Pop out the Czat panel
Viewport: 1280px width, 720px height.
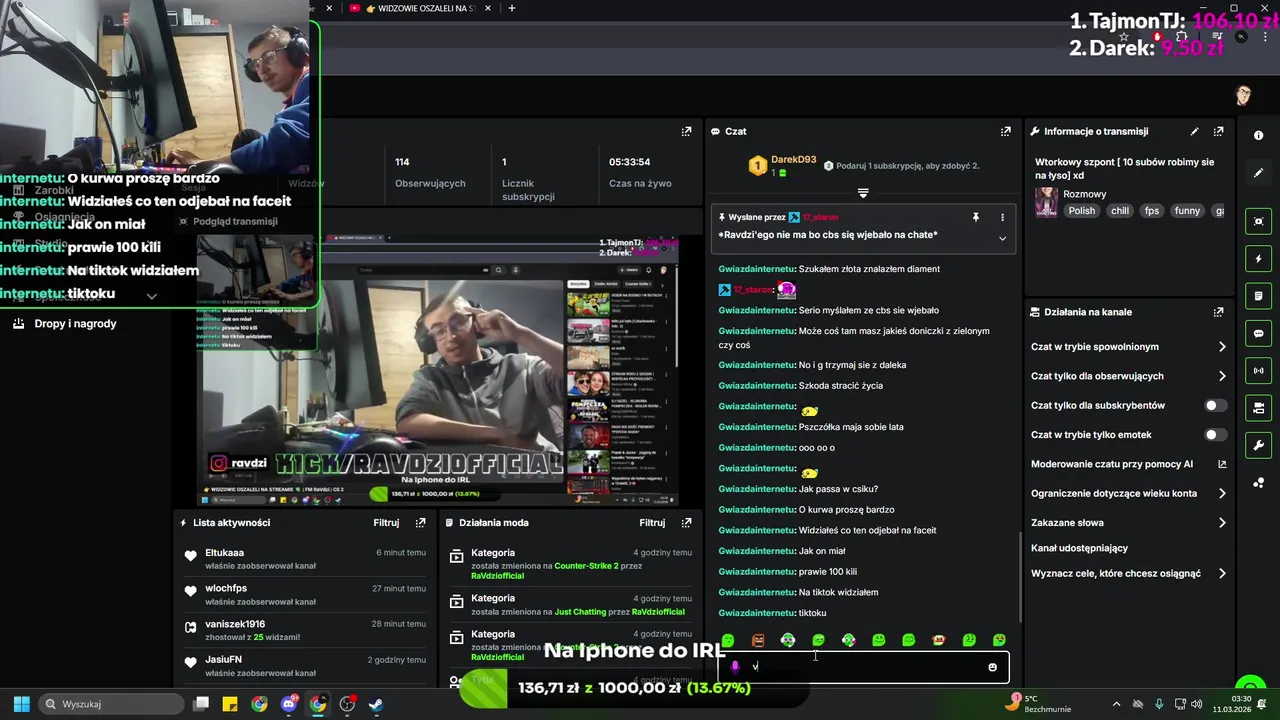pyautogui.click(x=1005, y=131)
